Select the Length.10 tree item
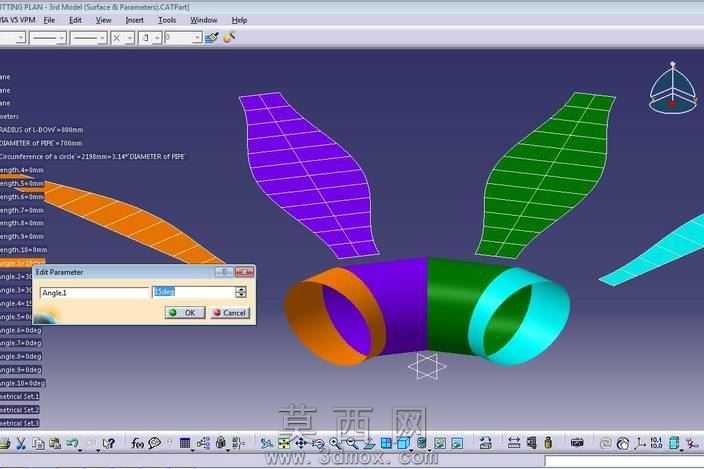The width and height of the screenshot is (704, 469). click(x=24, y=250)
